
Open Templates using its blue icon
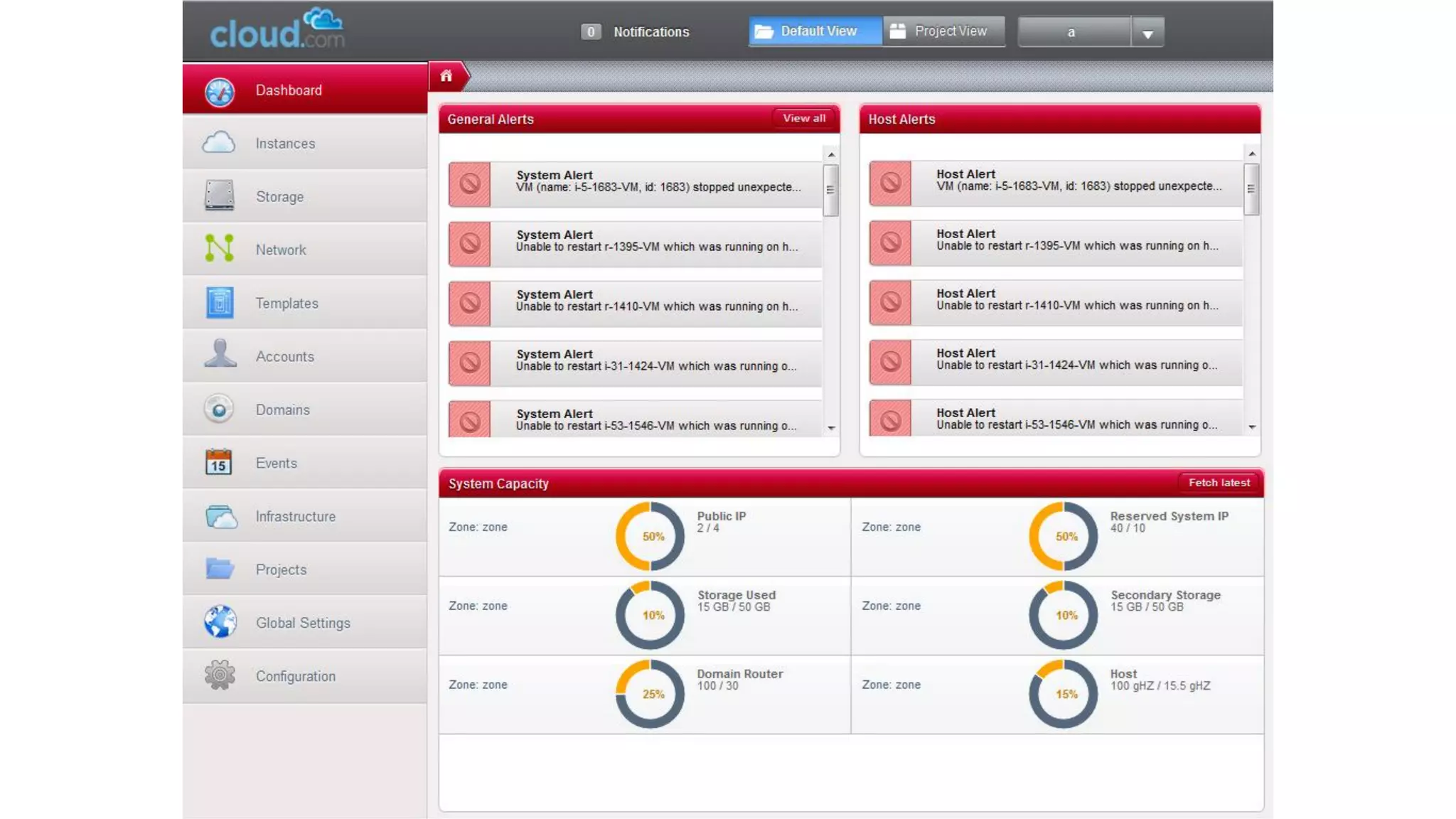(x=219, y=303)
